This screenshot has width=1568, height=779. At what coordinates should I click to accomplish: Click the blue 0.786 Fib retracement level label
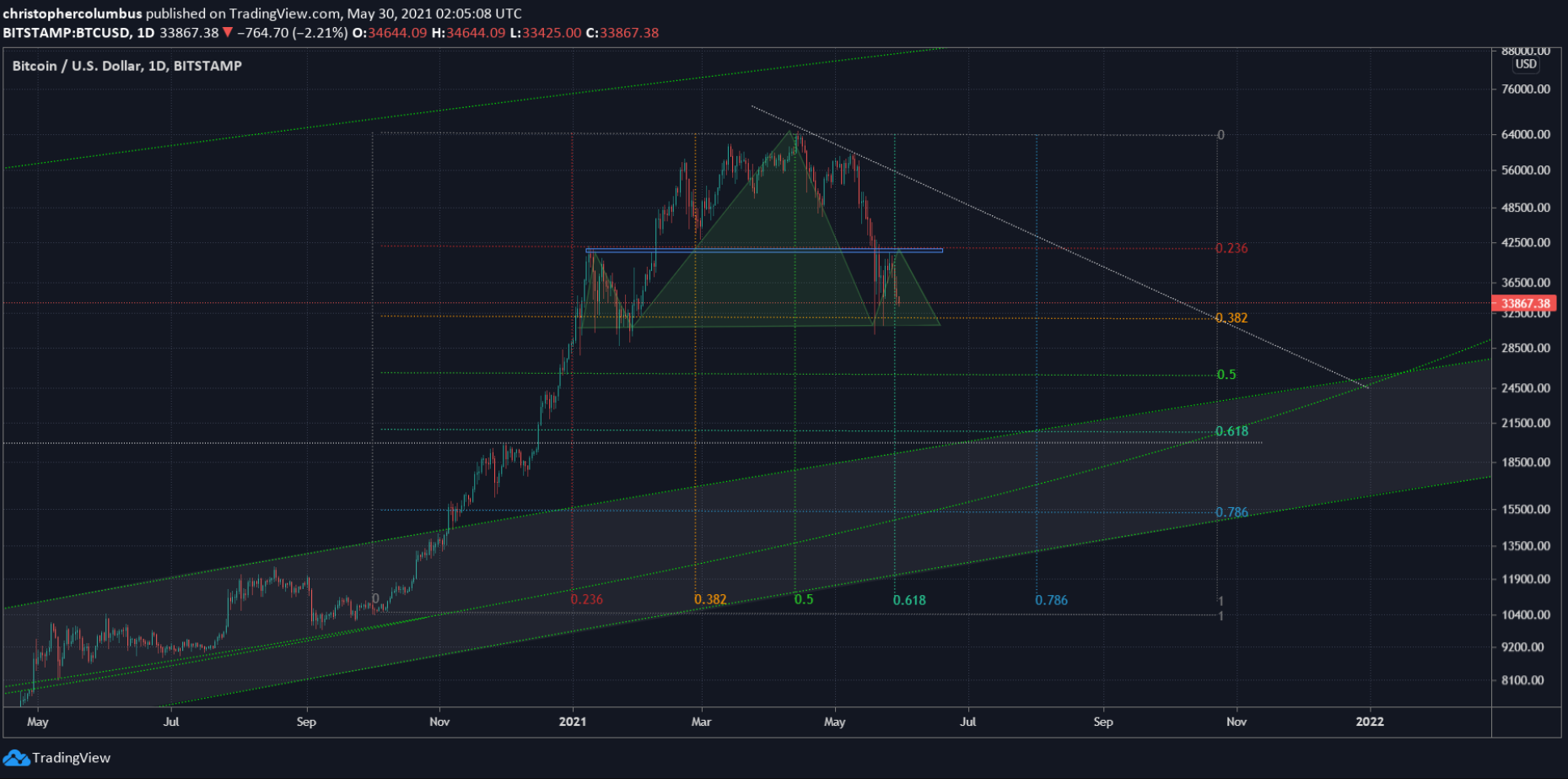click(1231, 512)
